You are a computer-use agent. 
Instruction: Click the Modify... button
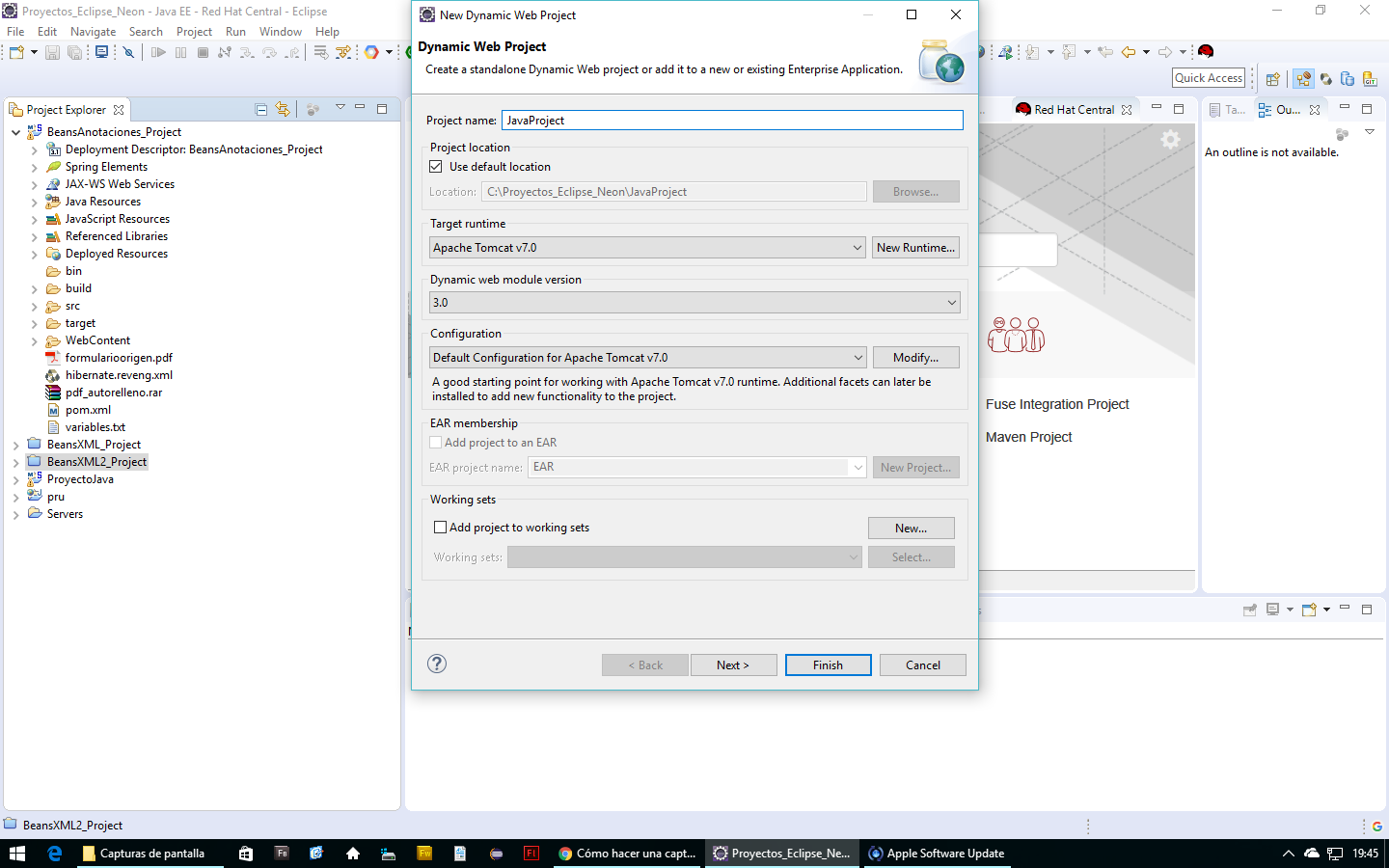(916, 358)
